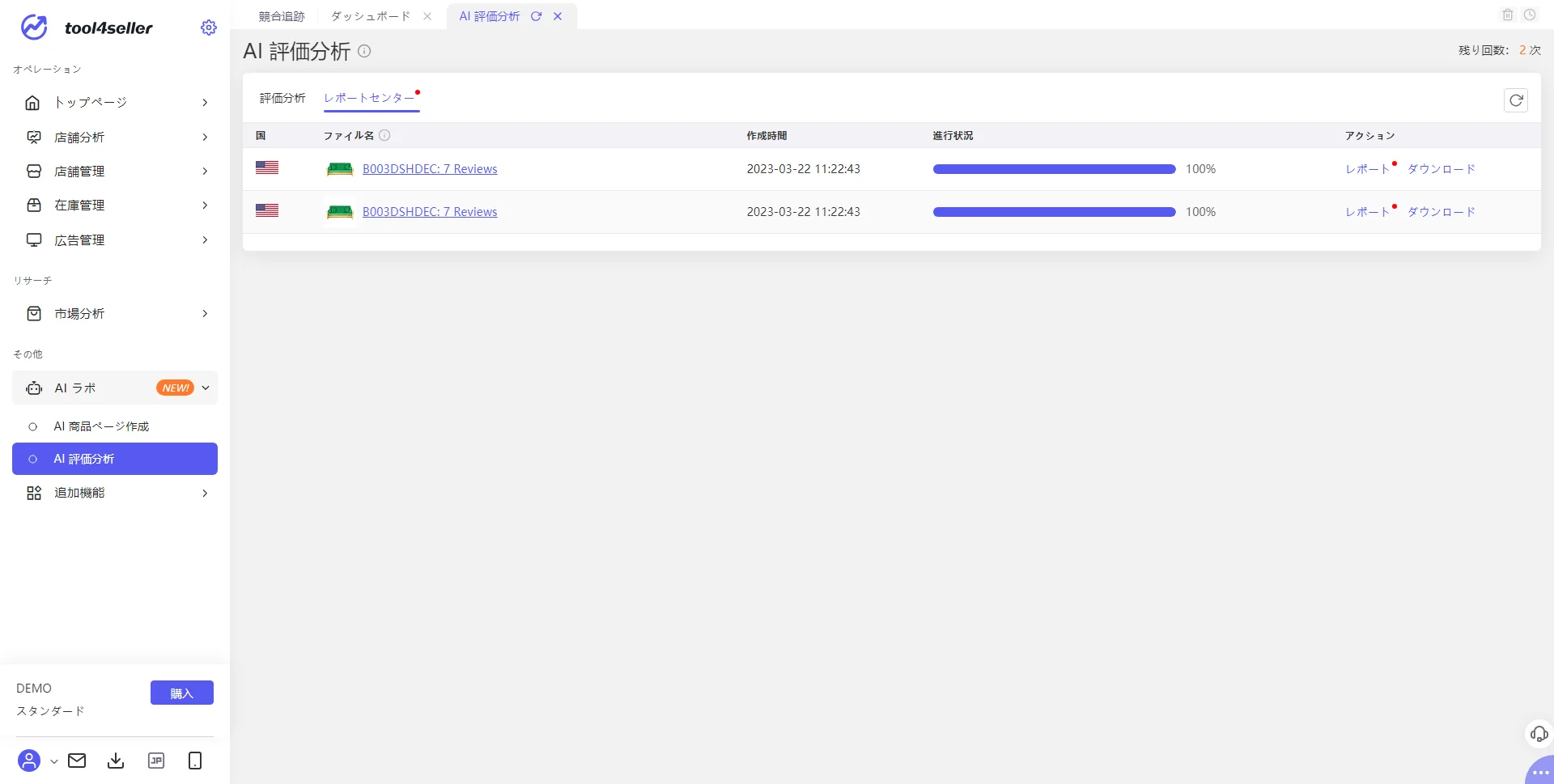Click the JP language icon in bottom bar
Viewport: 1554px width, 784px height.
[156, 761]
